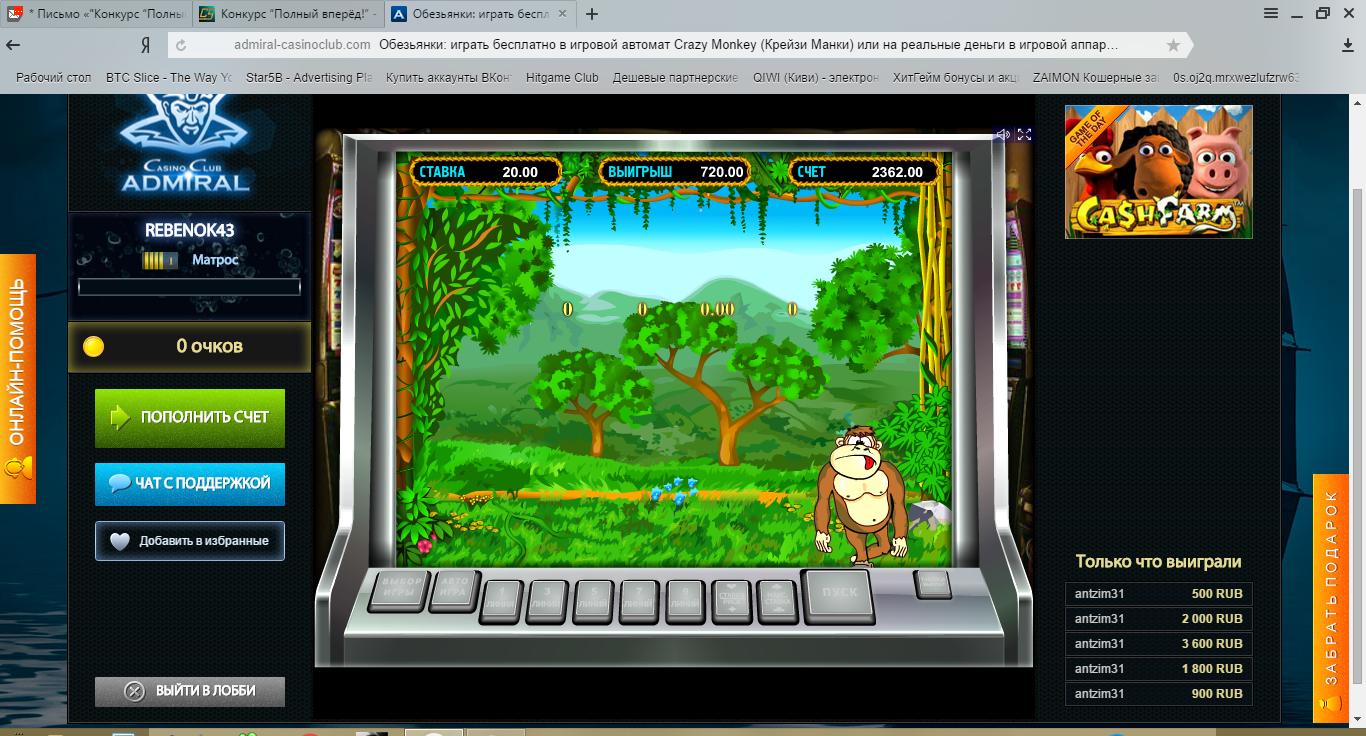Open the ЗАБРАТЬ ПОДАРОК side tab

1331,598
